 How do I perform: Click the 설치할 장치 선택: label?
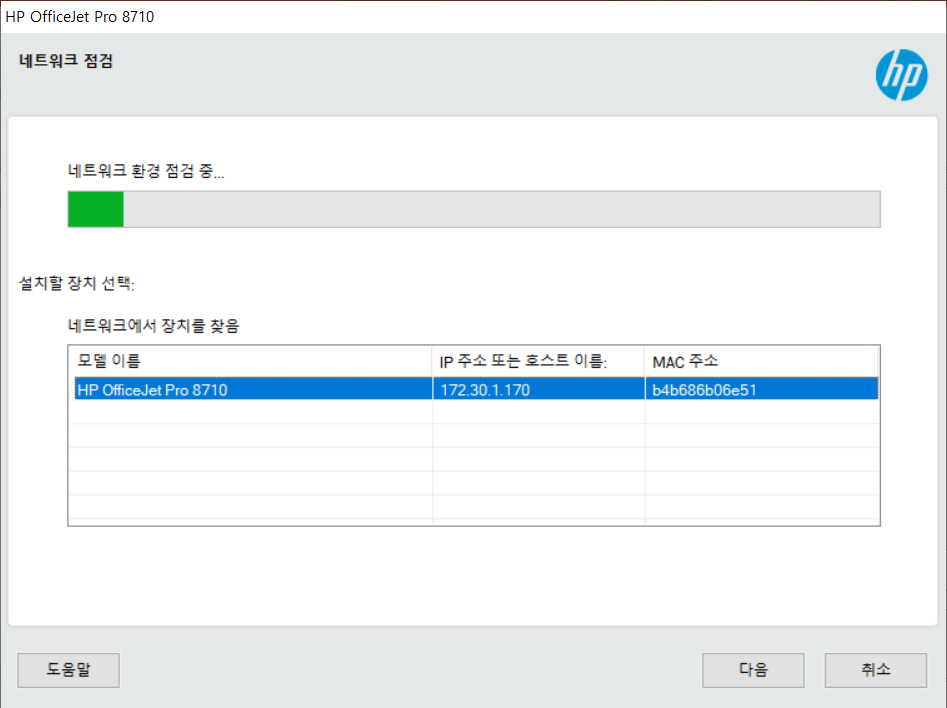[77, 283]
